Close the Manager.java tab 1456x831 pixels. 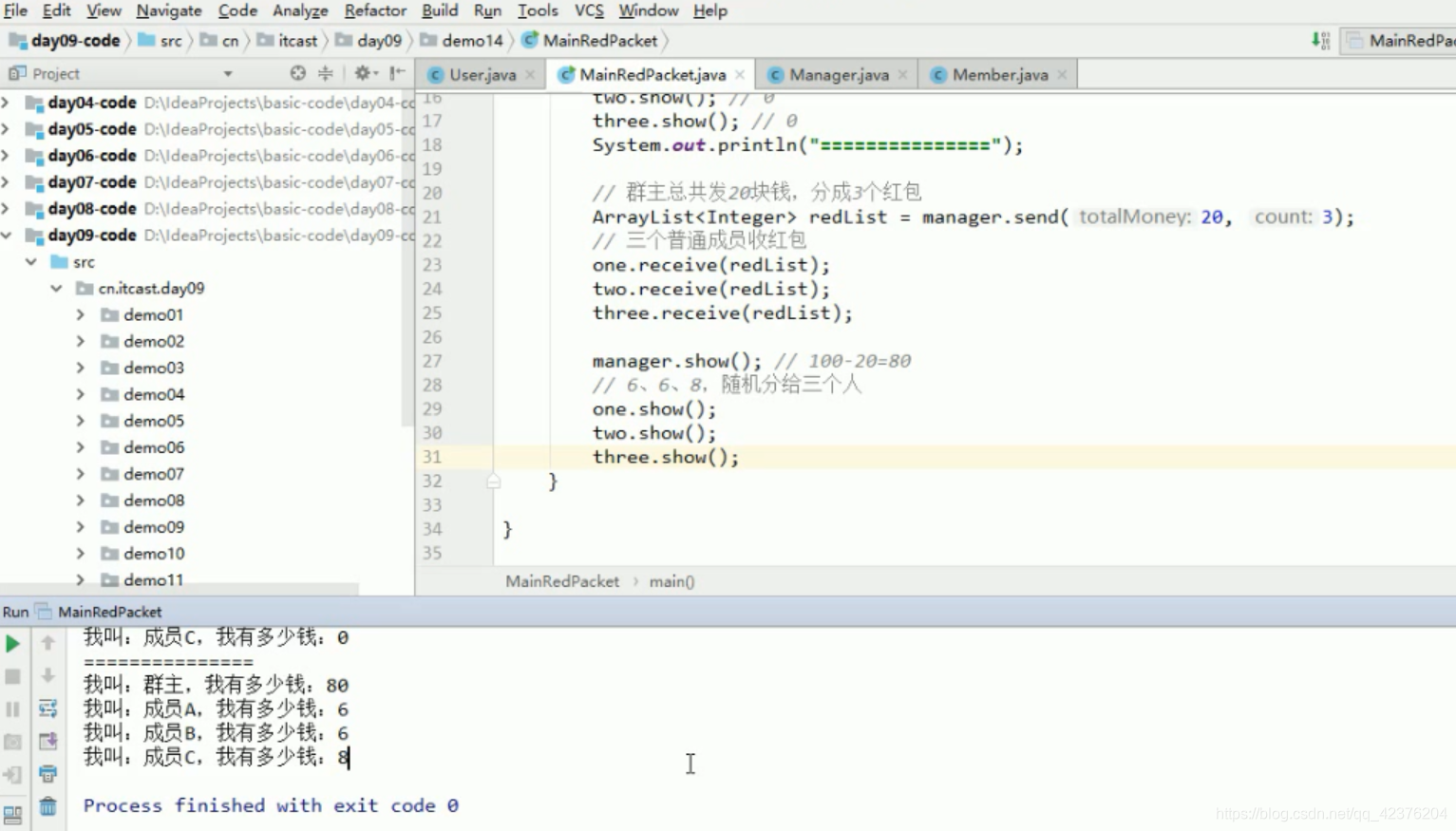tap(902, 74)
